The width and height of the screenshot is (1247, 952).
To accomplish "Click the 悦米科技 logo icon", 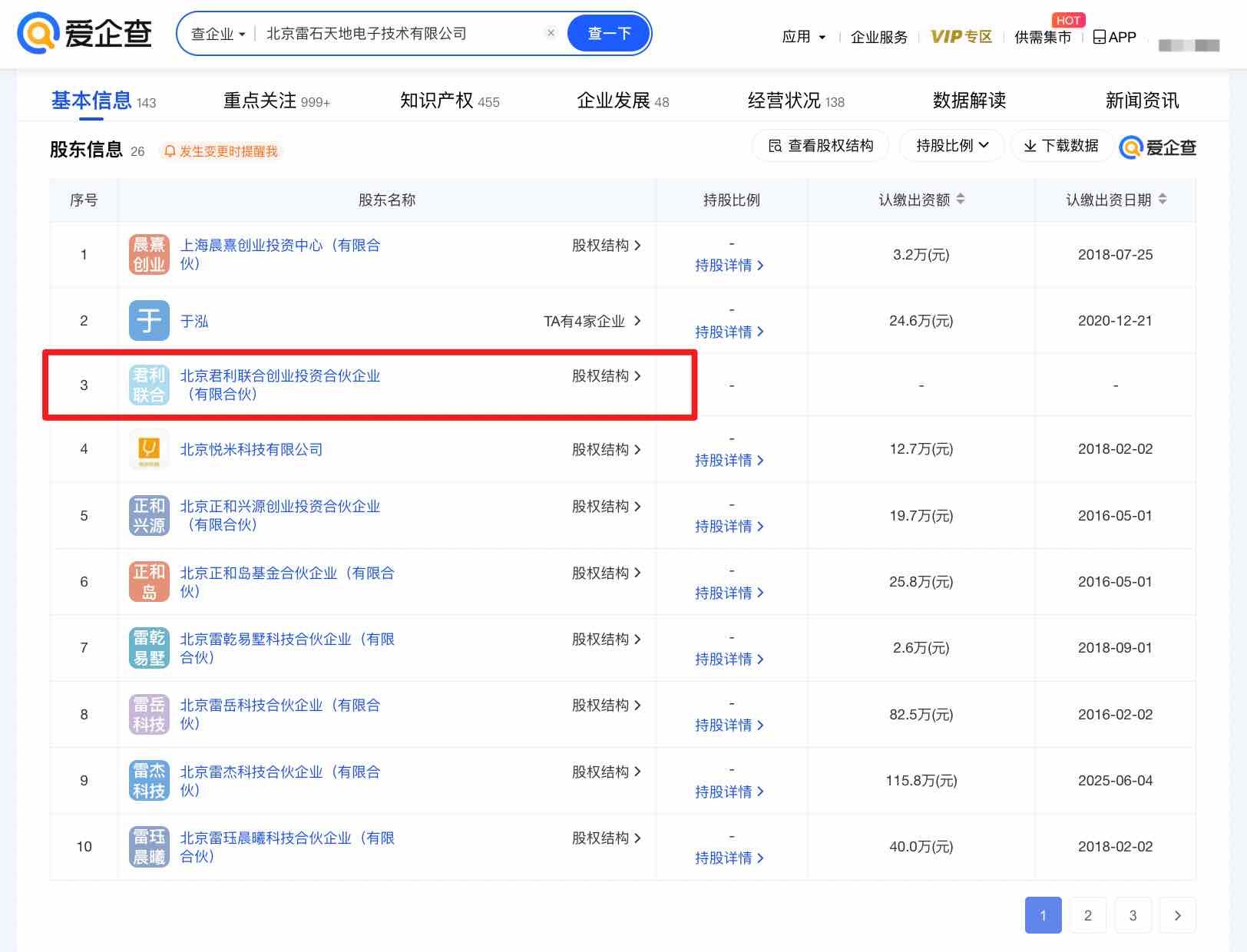I will tap(149, 449).
